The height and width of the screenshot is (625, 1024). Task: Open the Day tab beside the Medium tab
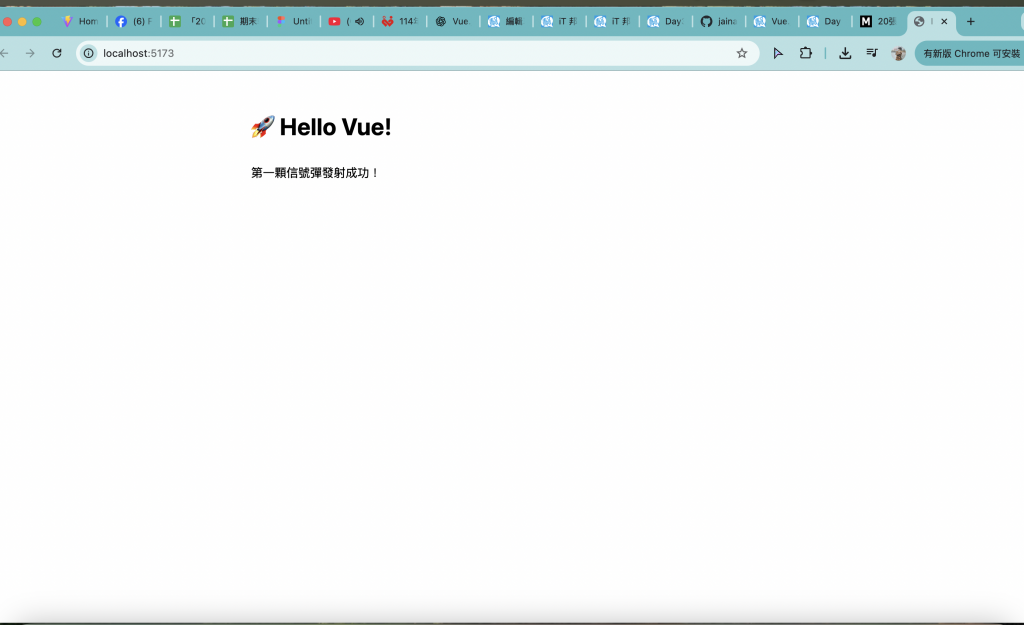tap(825, 22)
